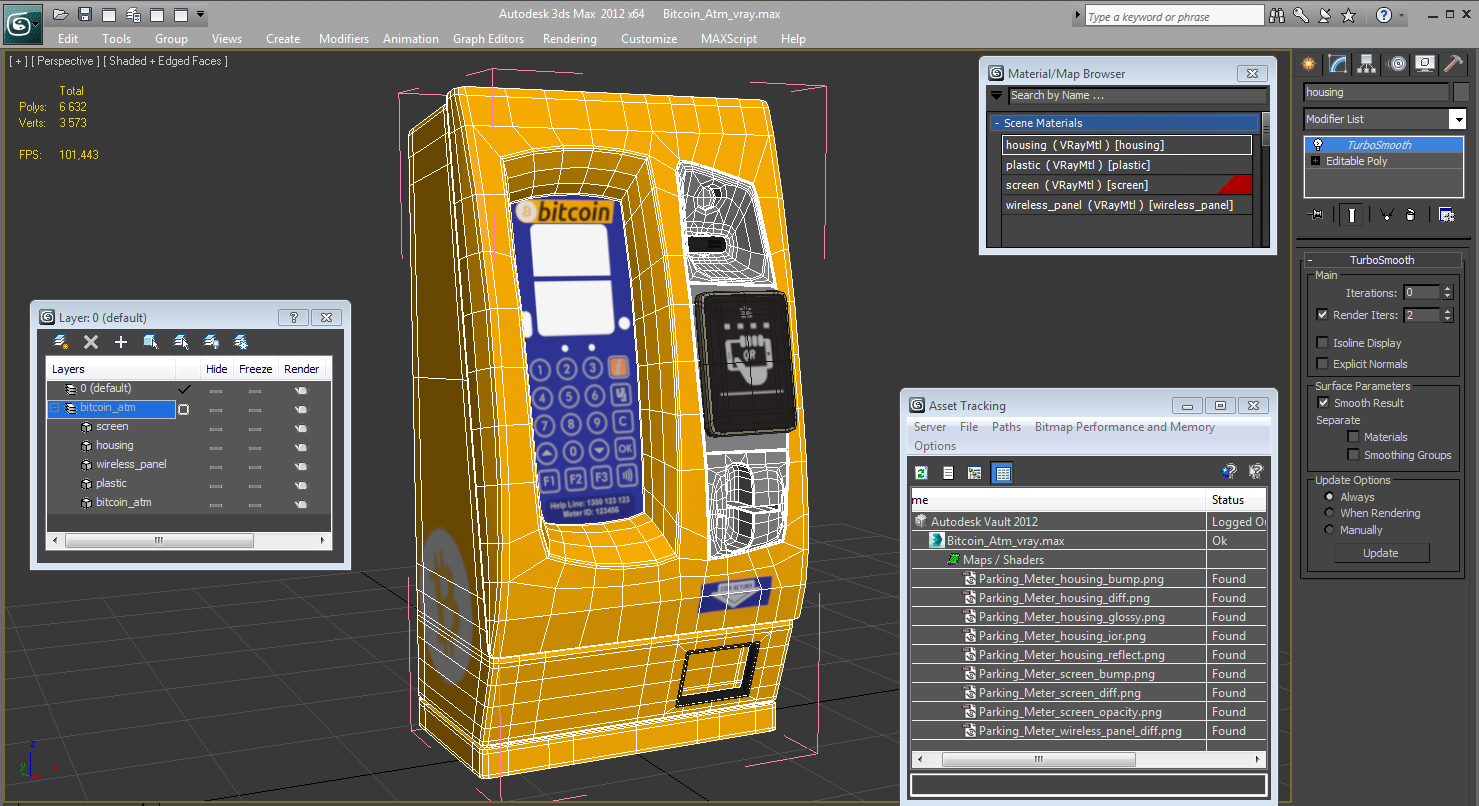Open the Utilities hammer panel tab
This screenshot has width=1479, height=806.
1455,64
